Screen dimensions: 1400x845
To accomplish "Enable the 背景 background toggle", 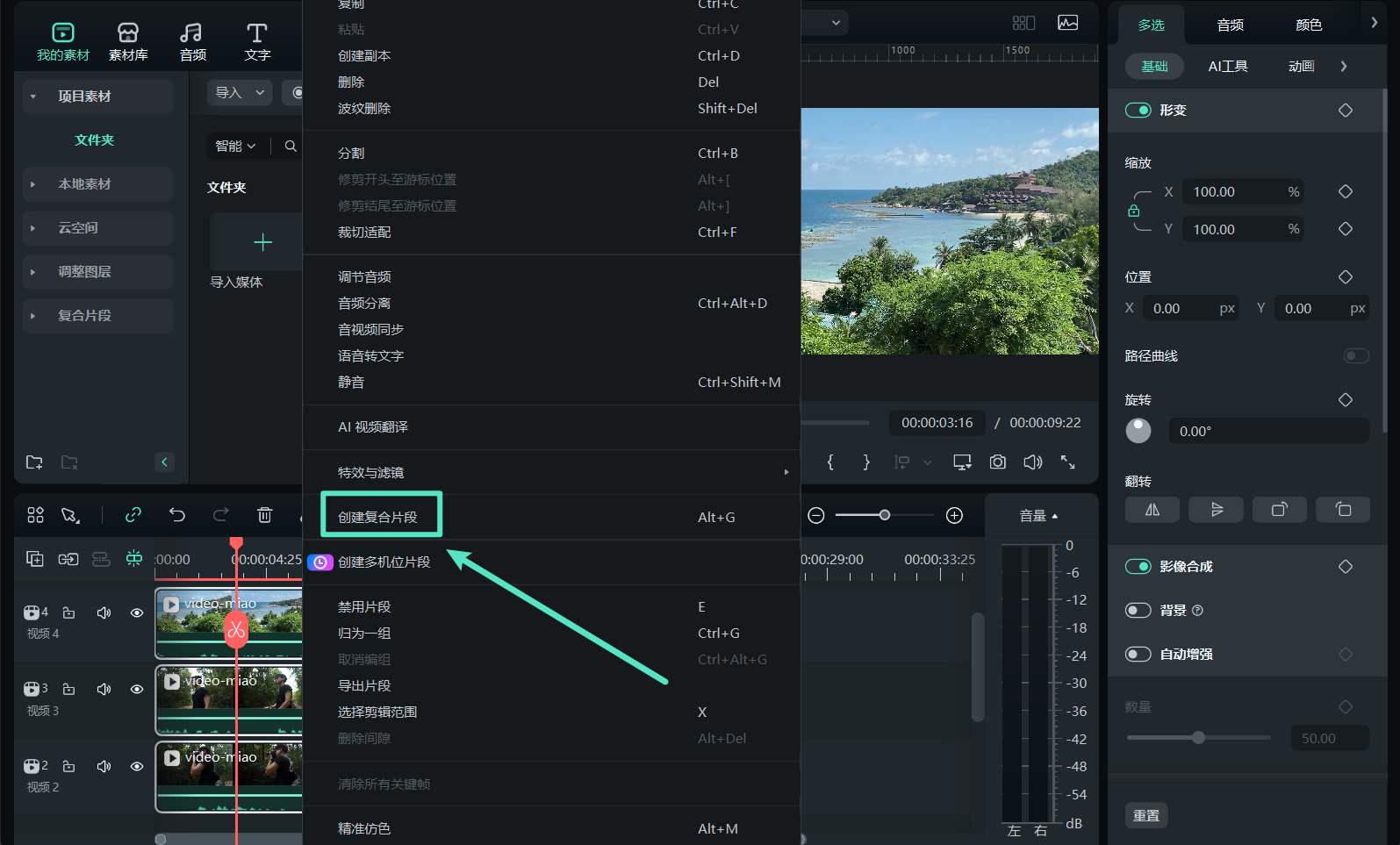I will click(1138, 611).
